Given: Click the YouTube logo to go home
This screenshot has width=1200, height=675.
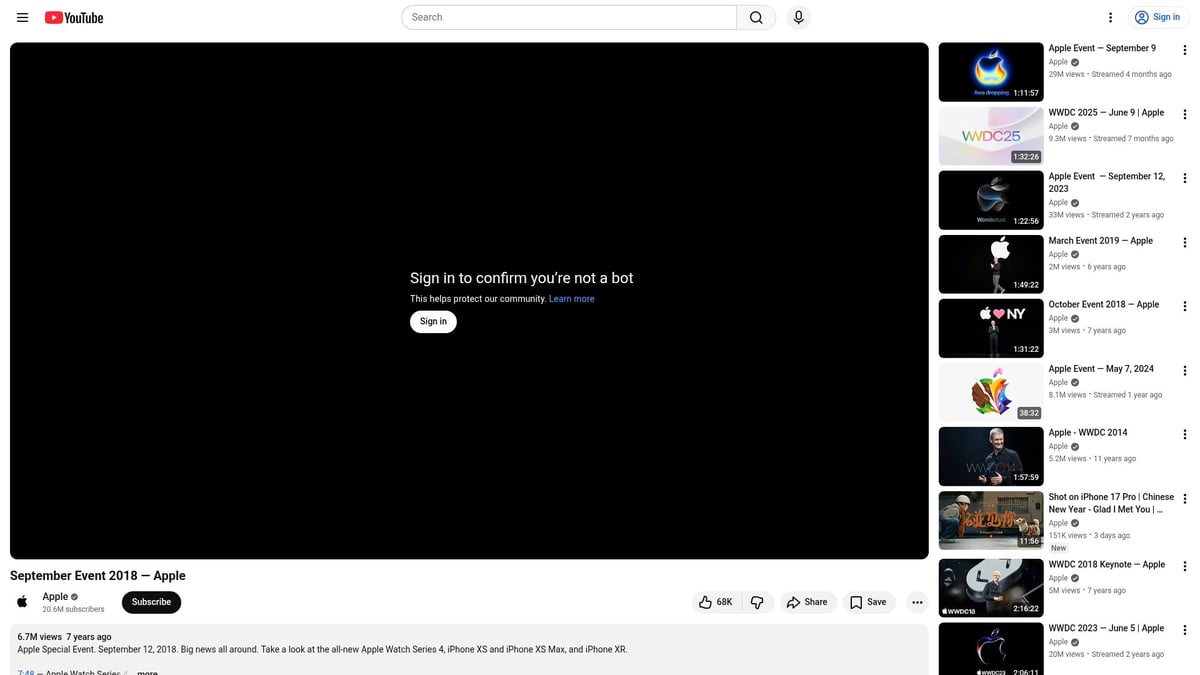Looking at the screenshot, I should pos(73,17).
